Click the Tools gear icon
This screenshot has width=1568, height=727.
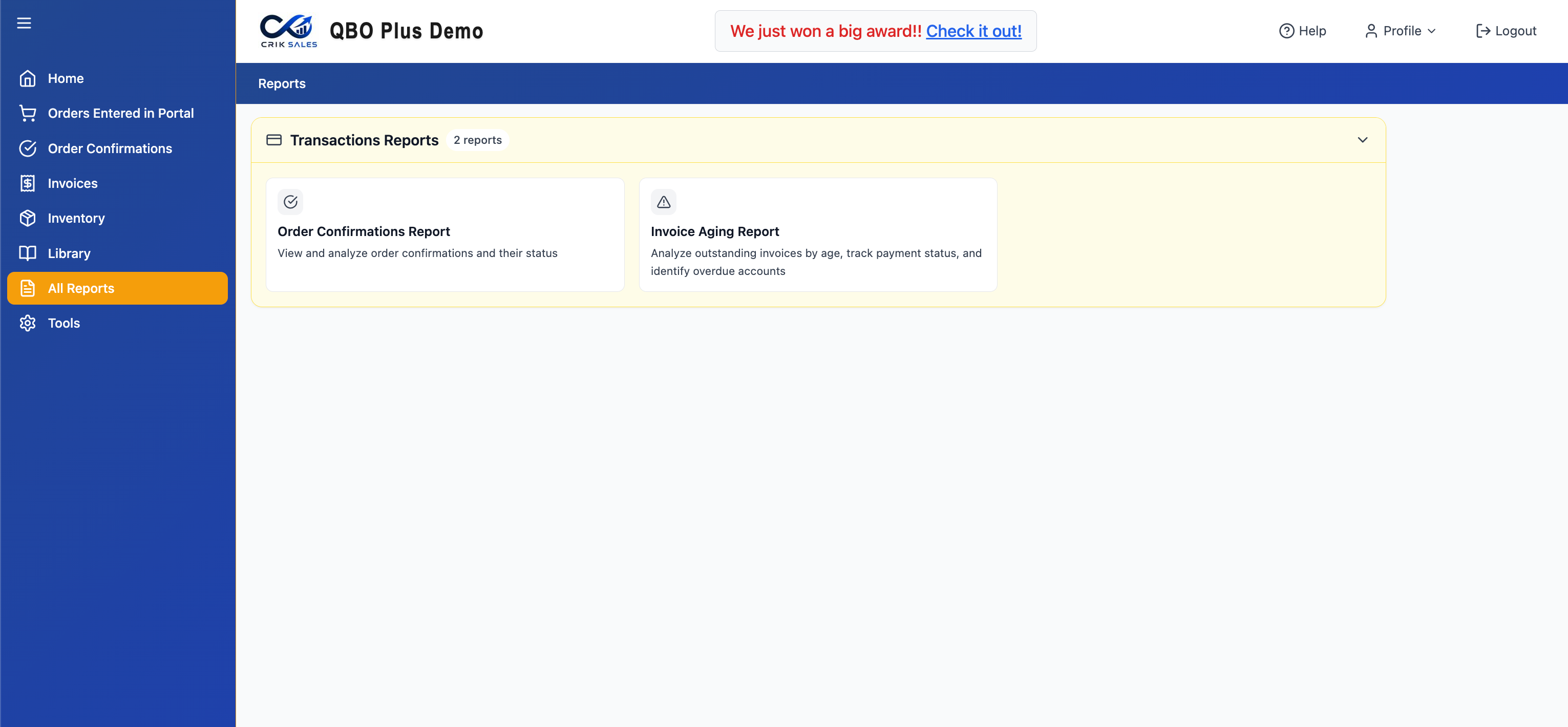(x=27, y=323)
